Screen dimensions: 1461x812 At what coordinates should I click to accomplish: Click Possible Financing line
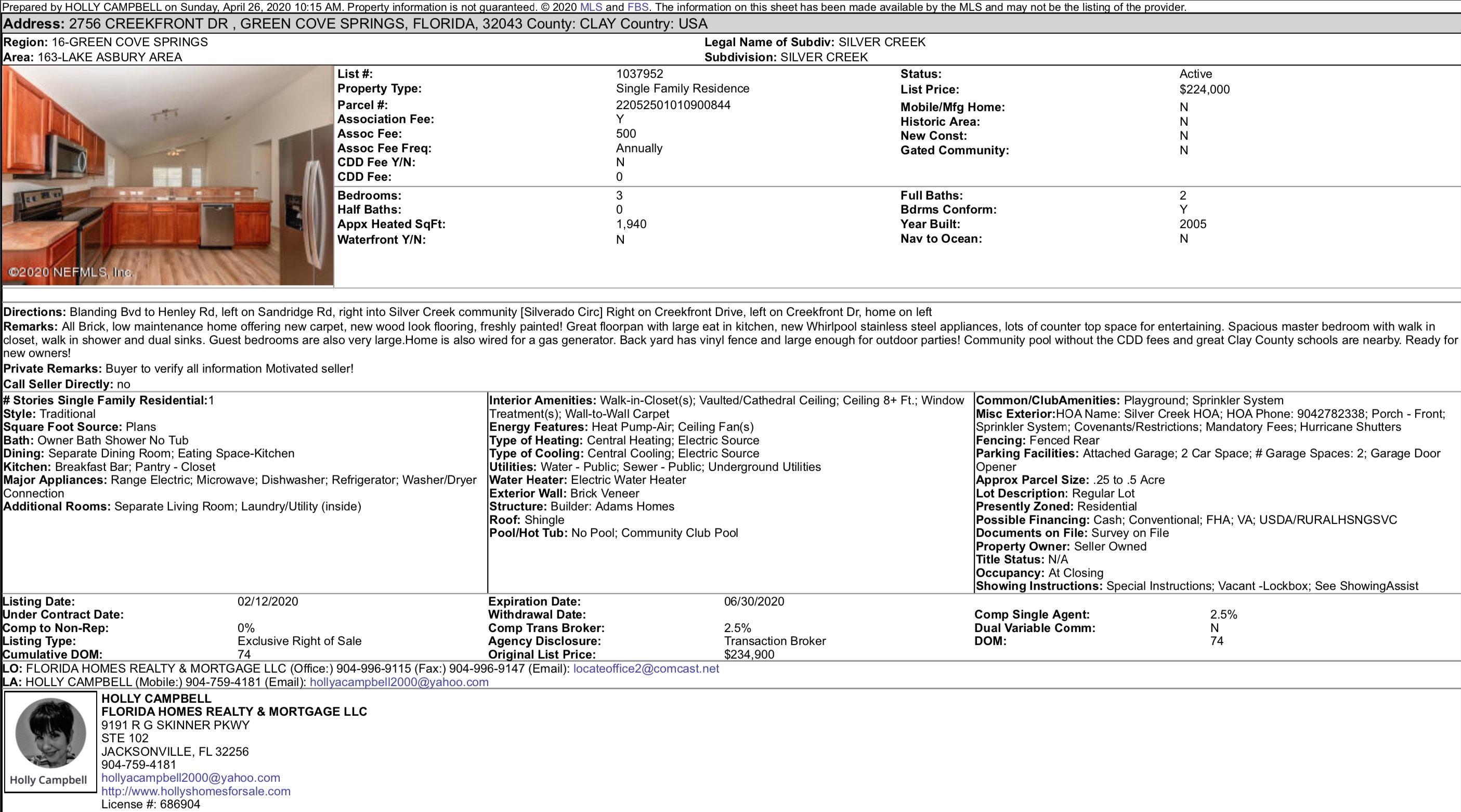(x=1186, y=520)
